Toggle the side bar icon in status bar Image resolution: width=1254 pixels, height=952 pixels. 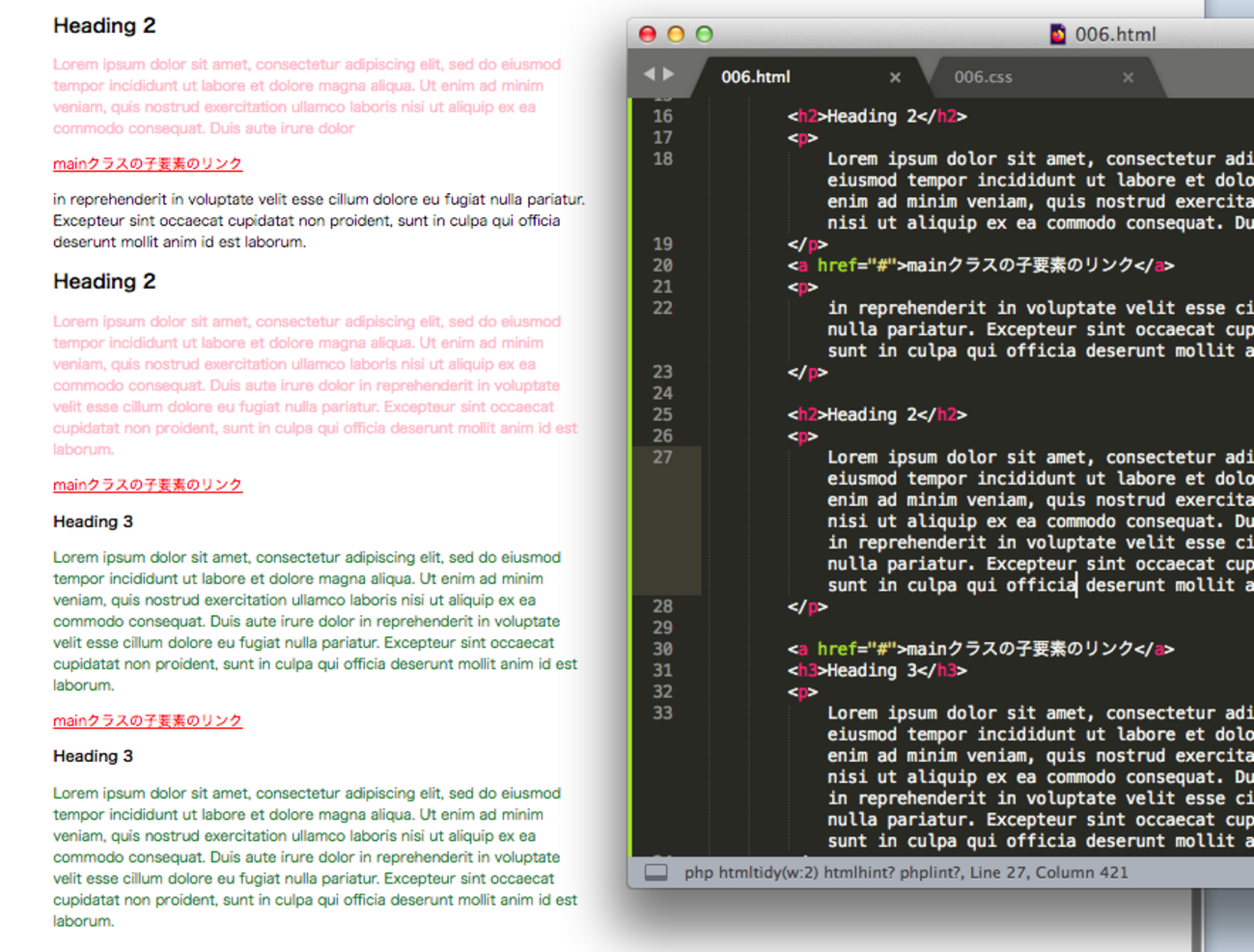click(x=656, y=873)
